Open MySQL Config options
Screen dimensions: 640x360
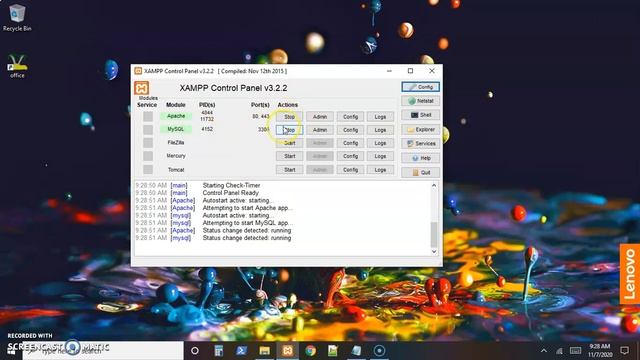350,130
